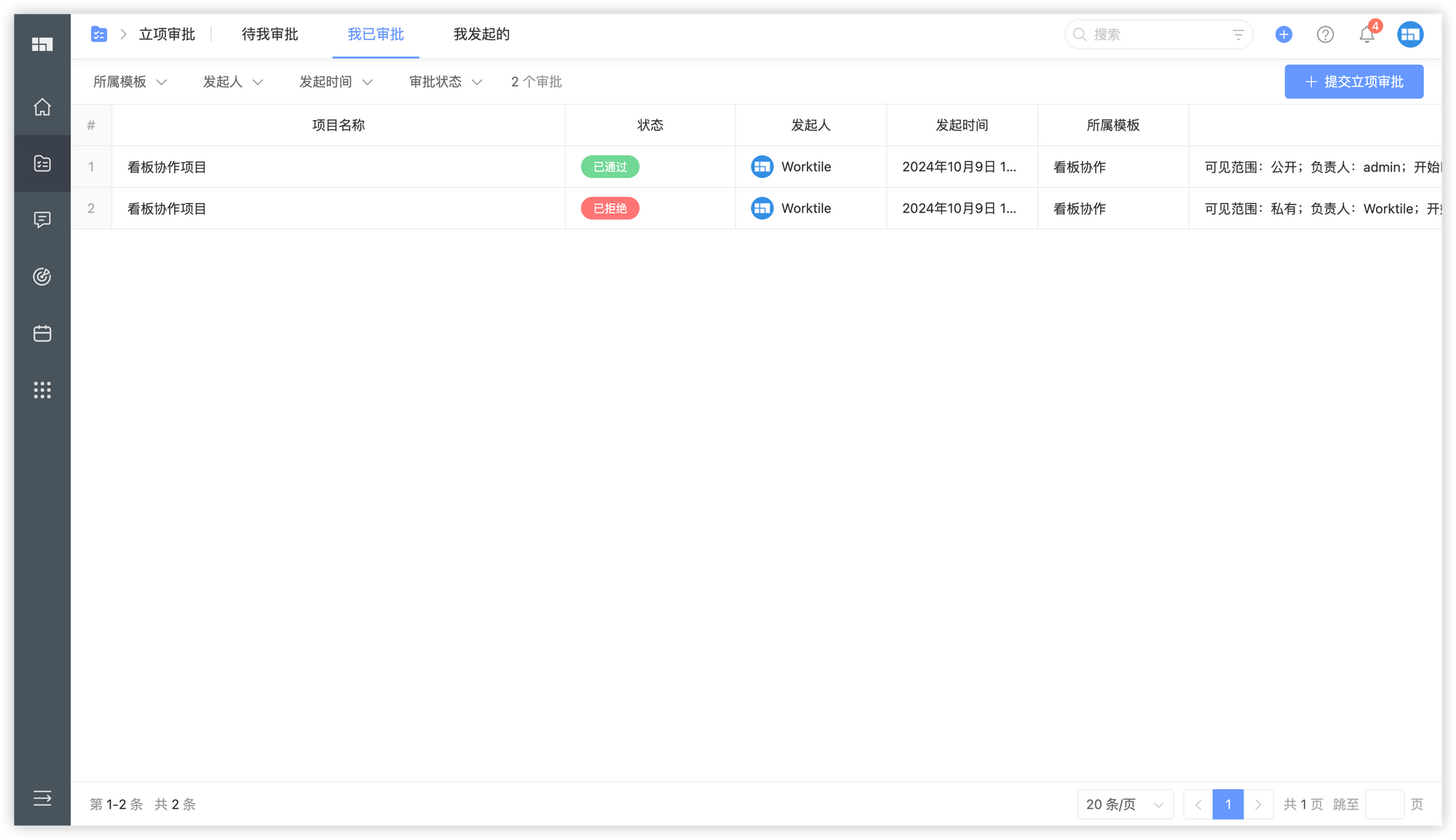Open the apps grid sidebar icon
Image resolution: width=1456 pixels, height=840 pixels.
(x=42, y=390)
